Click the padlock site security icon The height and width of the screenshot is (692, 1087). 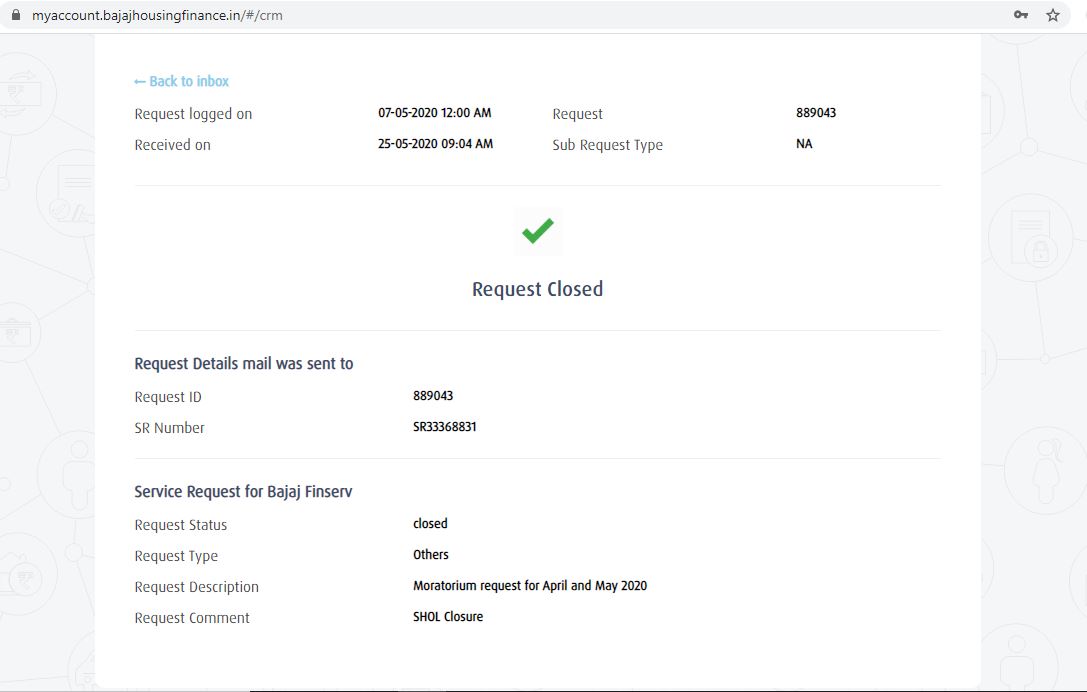tap(15, 15)
